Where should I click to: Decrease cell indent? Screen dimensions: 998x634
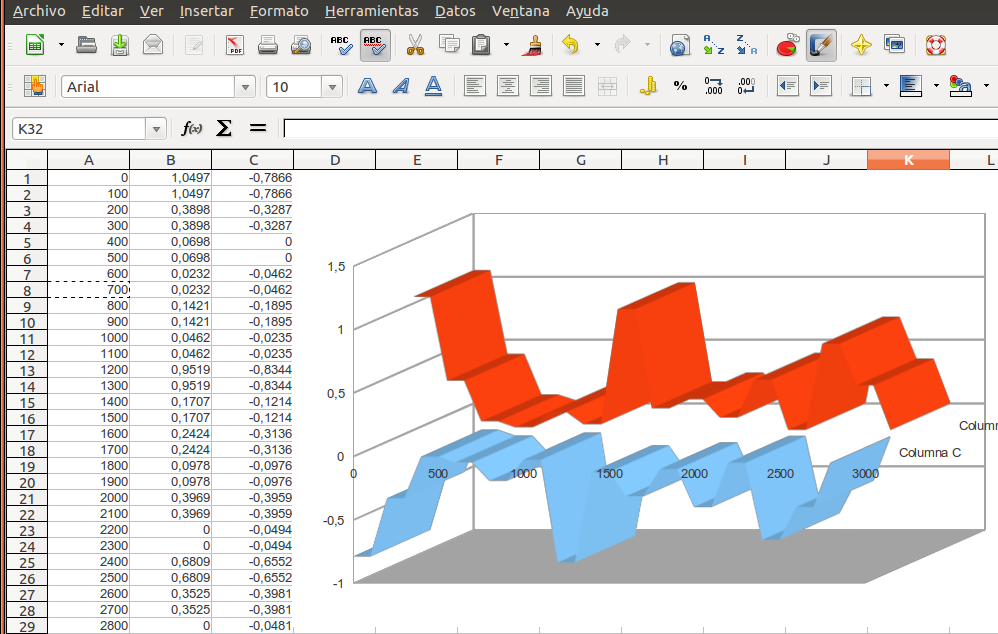pos(788,86)
